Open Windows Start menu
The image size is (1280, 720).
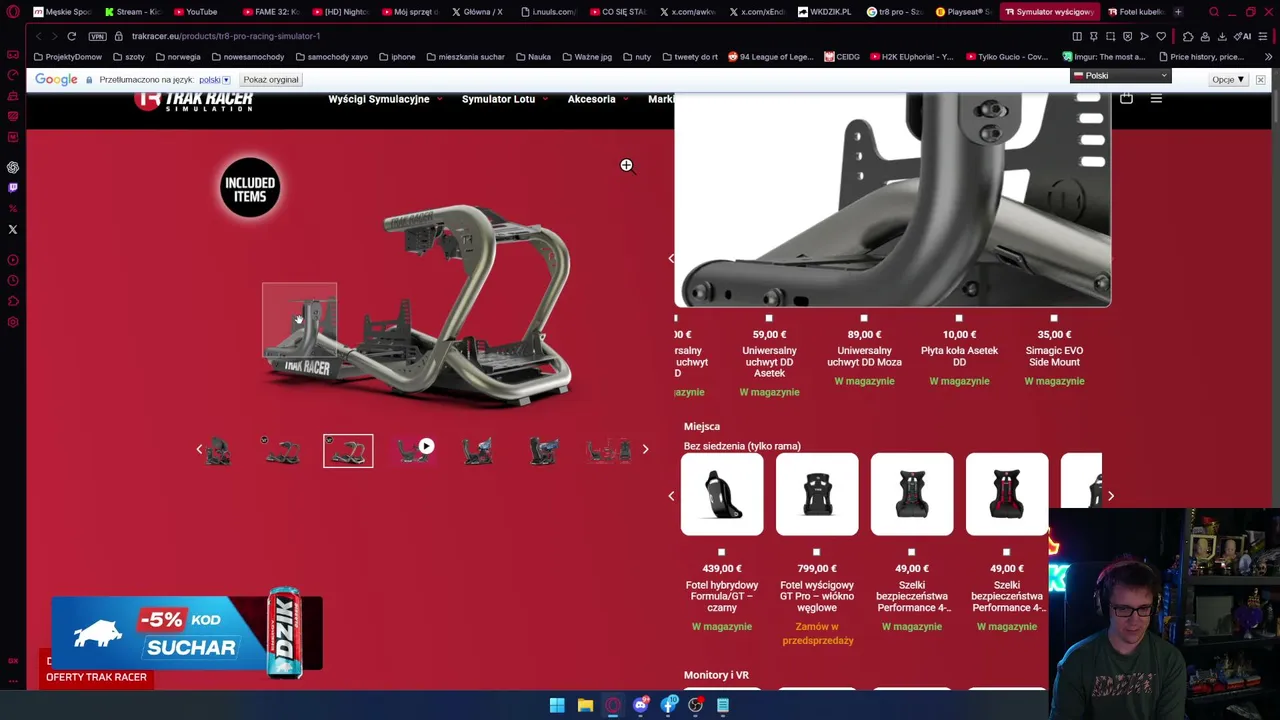tap(557, 705)
